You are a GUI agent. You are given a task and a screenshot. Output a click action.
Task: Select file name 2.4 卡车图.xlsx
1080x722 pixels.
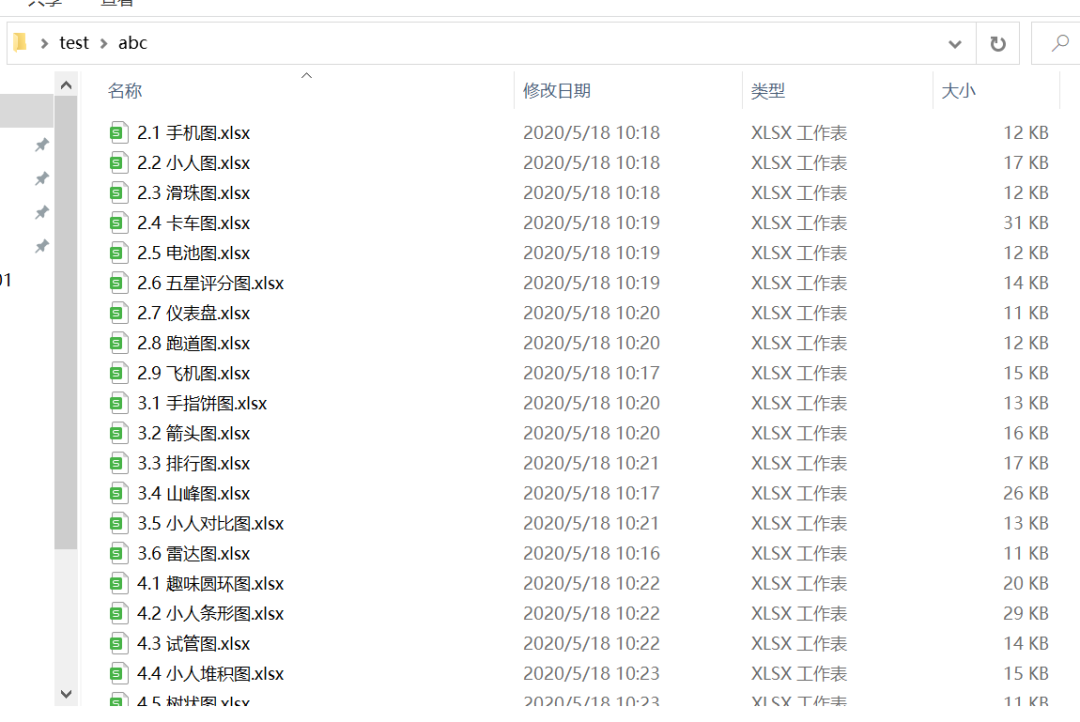point(194,223)
